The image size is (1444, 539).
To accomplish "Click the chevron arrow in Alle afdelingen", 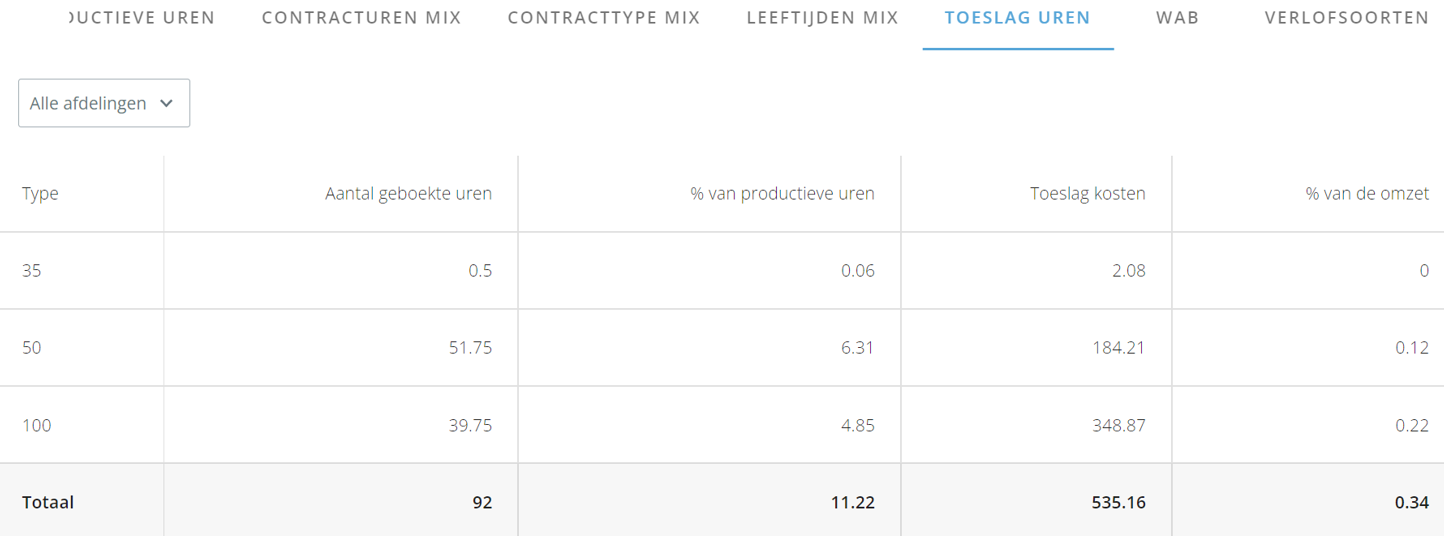I will click(x=167, y=103).
